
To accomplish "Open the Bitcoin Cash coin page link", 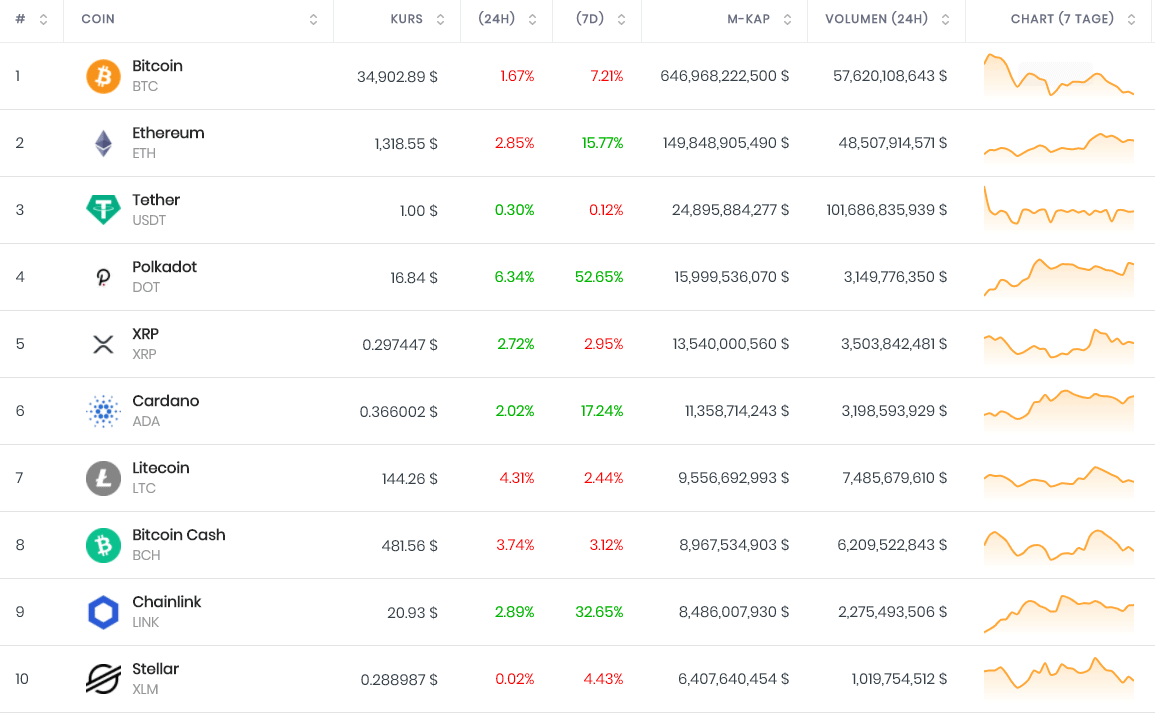I will point(179,535).
